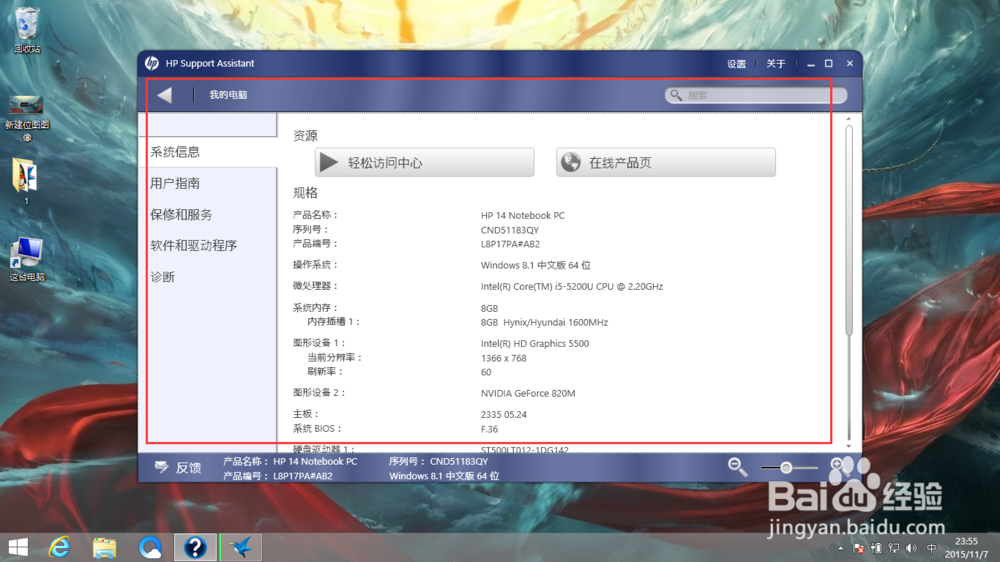Close the HP Support Assistant window
The image size is (1000, 562).
[849, 64]
